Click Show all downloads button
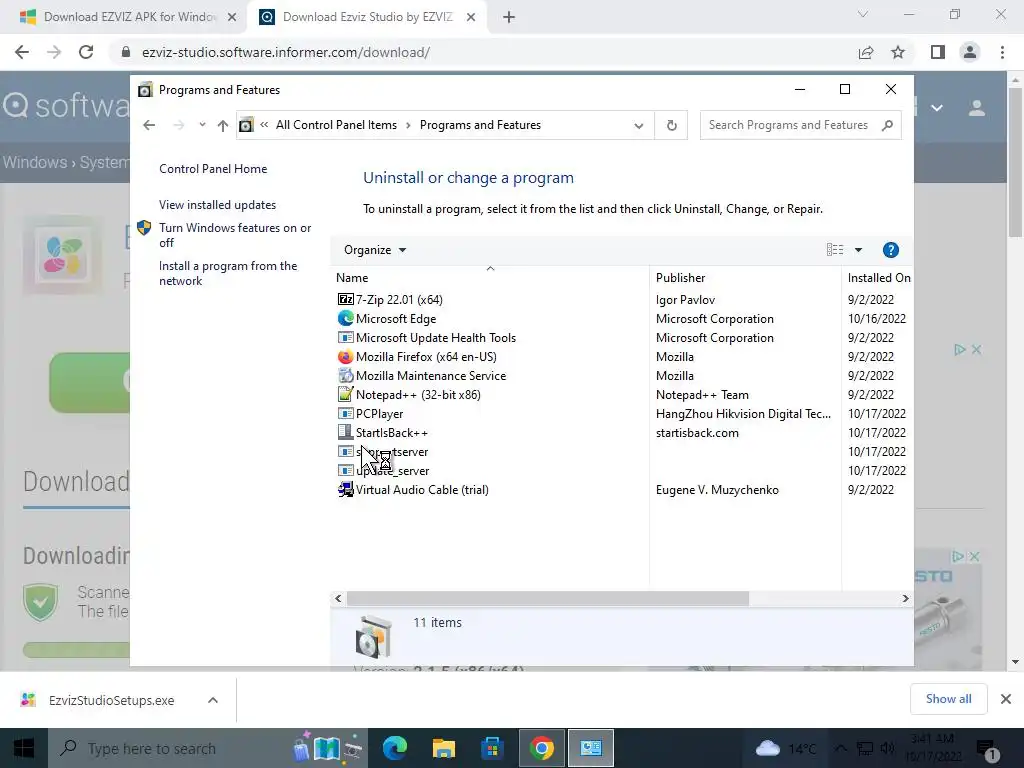This screenshot has width=1024, height=768. (x=948, y=699)
